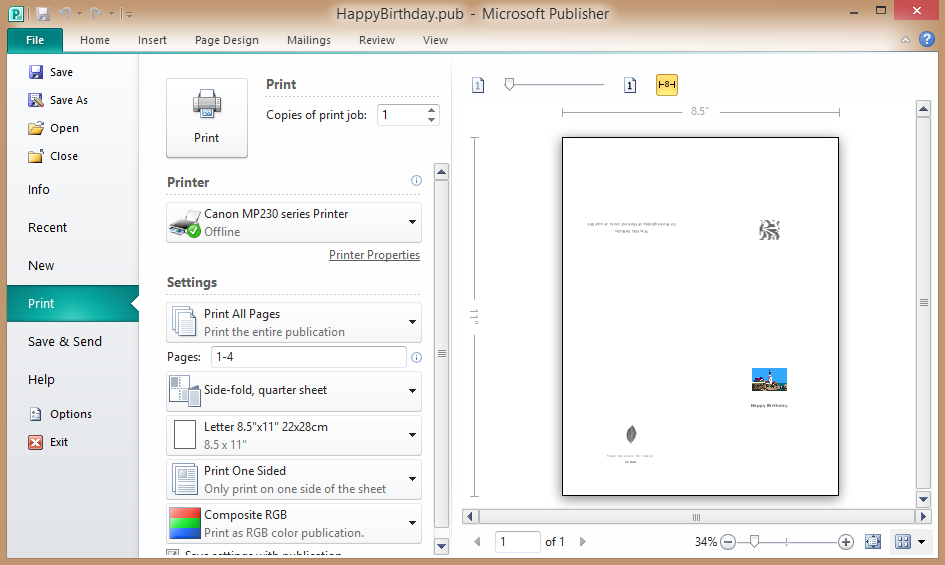This screenshot has width=945, height=565.
Task: Select Close in the backstage menu
Action: tap(53, 156)
